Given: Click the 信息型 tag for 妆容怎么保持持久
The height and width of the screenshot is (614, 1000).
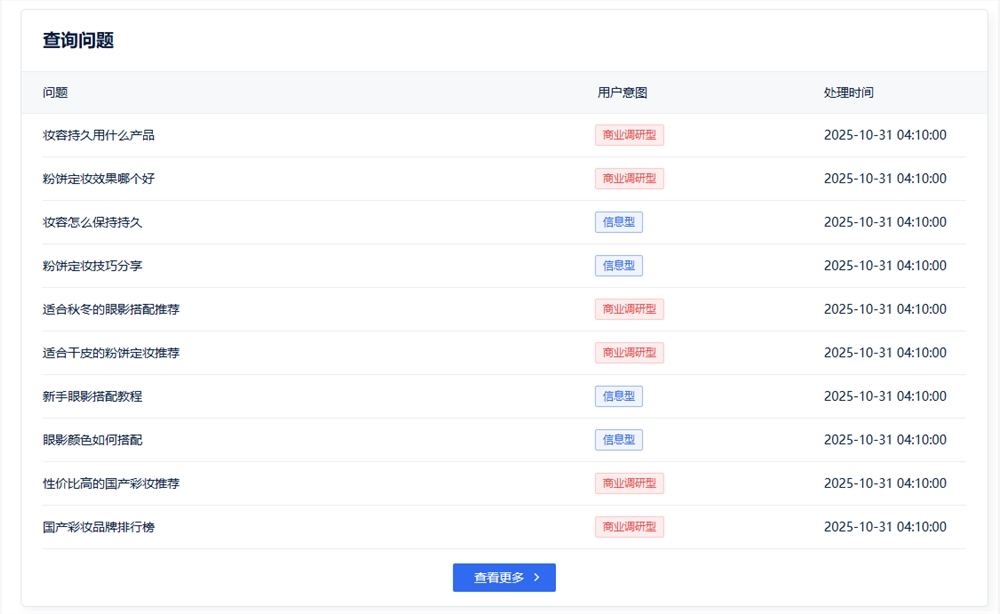Looking at the screenshot, I should 619,222.
